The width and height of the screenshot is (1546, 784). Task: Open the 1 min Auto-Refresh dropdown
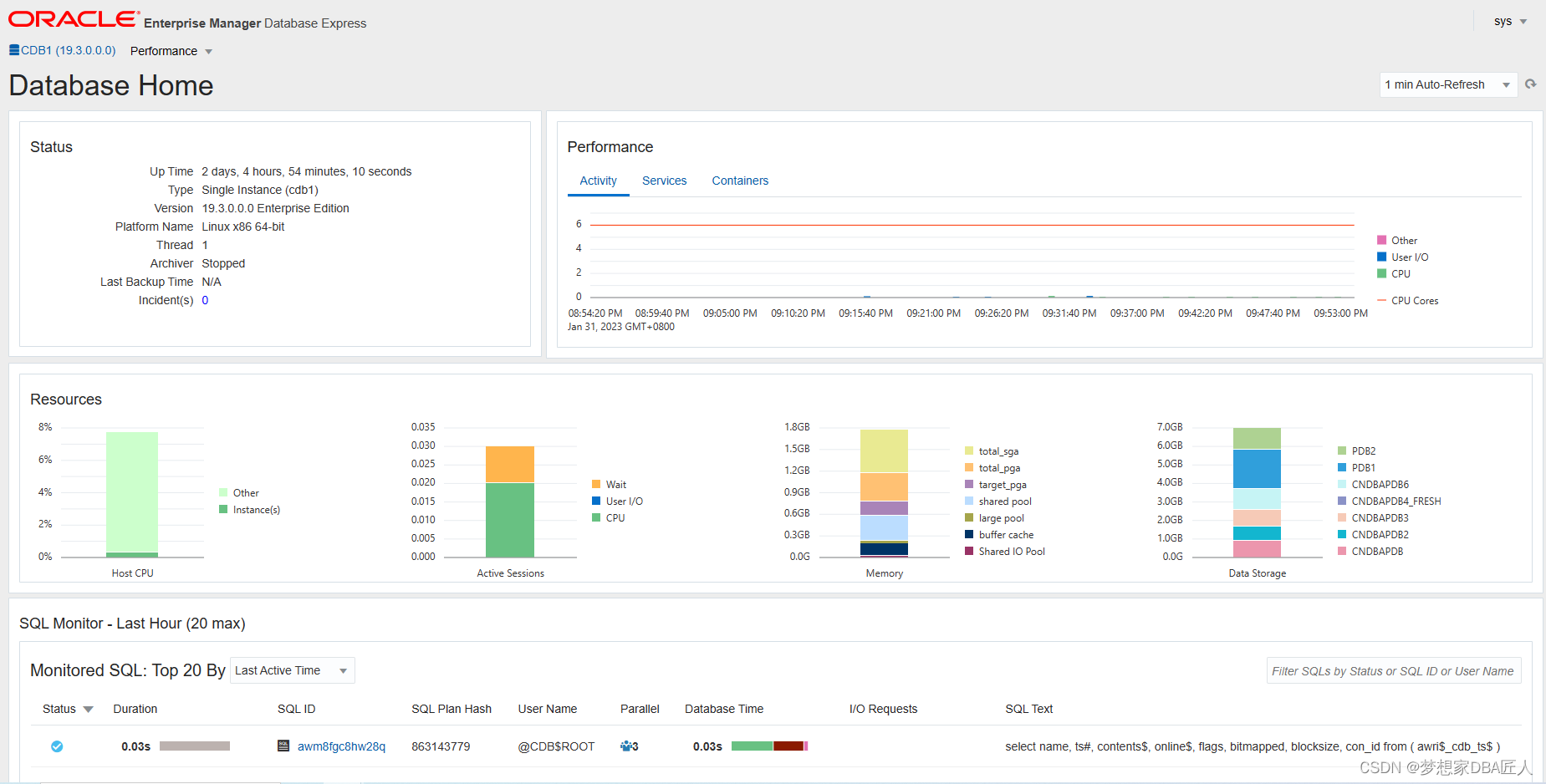click(x=1448, y=84)
